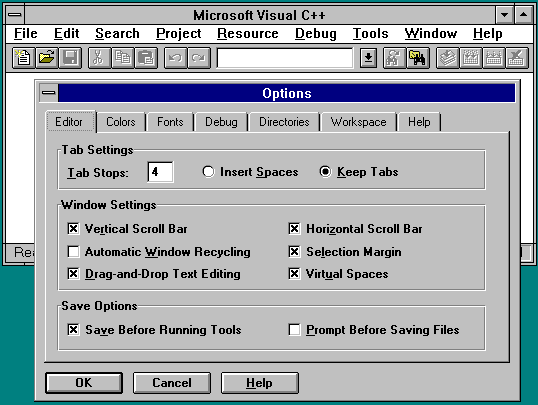Open the Tools menu
The image size is (538, 405).
371,34
